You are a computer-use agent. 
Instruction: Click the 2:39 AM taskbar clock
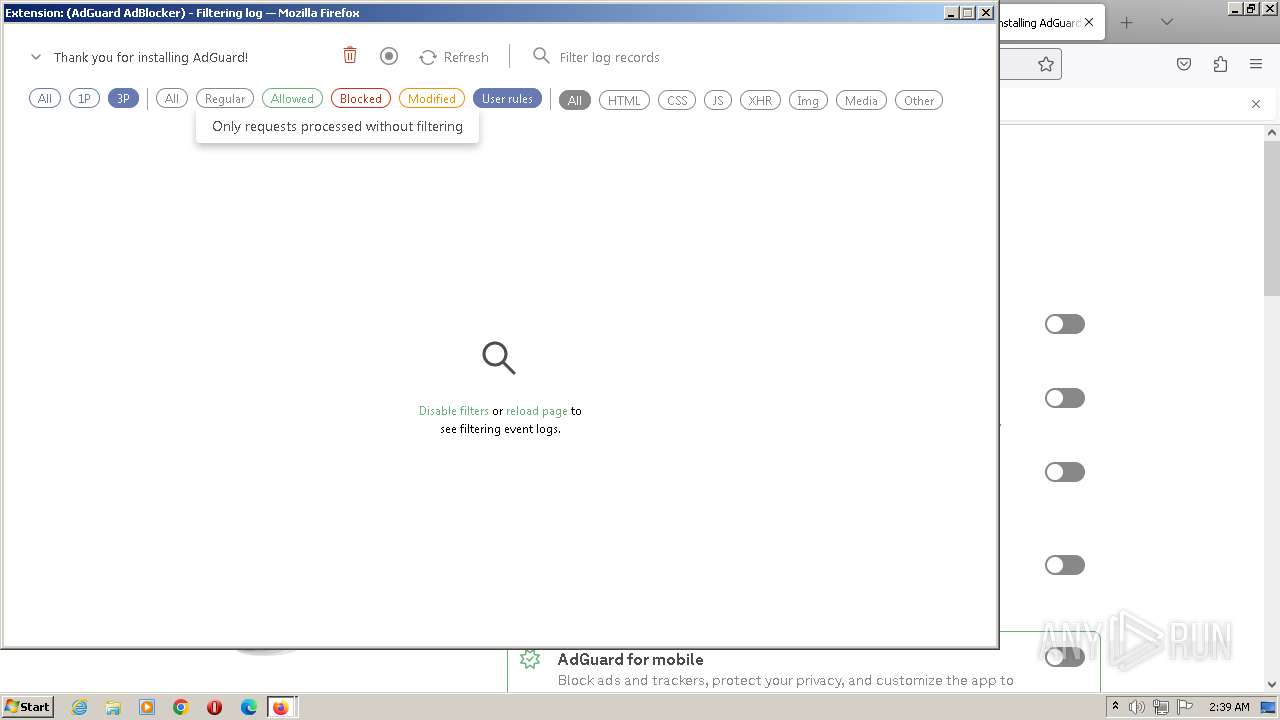(x=1229, y=707)
